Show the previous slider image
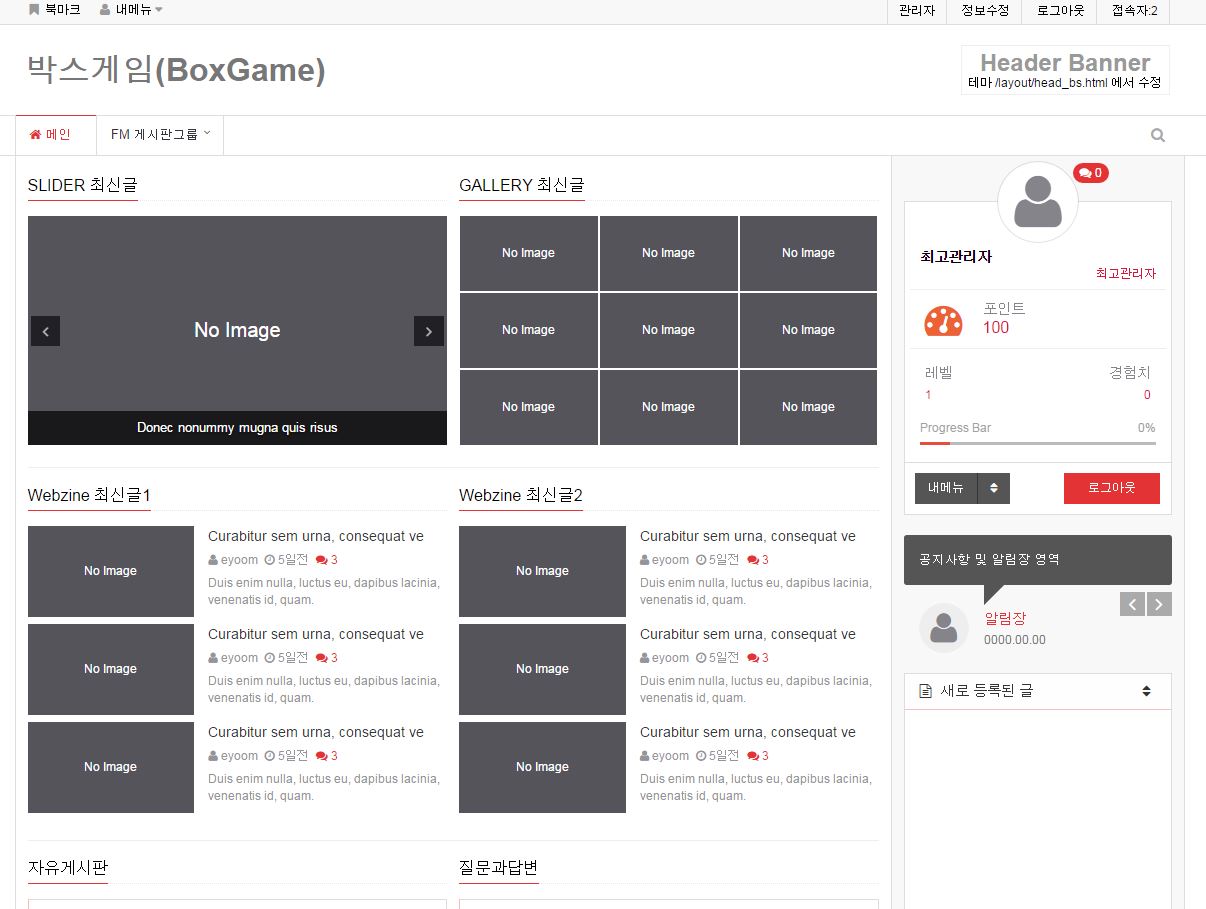Viewport: 1206px width, 909px height. click(45, 331)
